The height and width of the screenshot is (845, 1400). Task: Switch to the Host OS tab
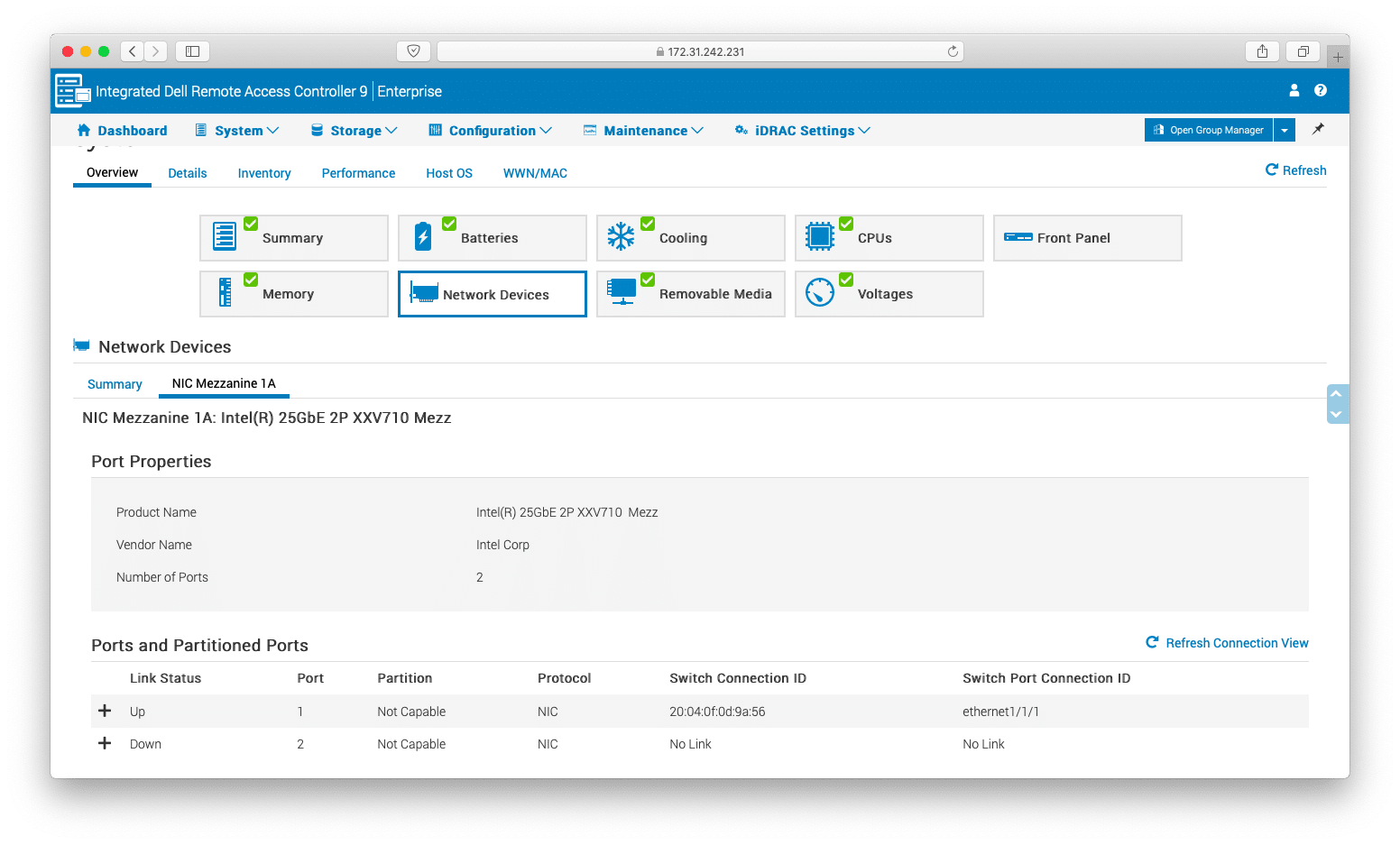pos(449,173)
